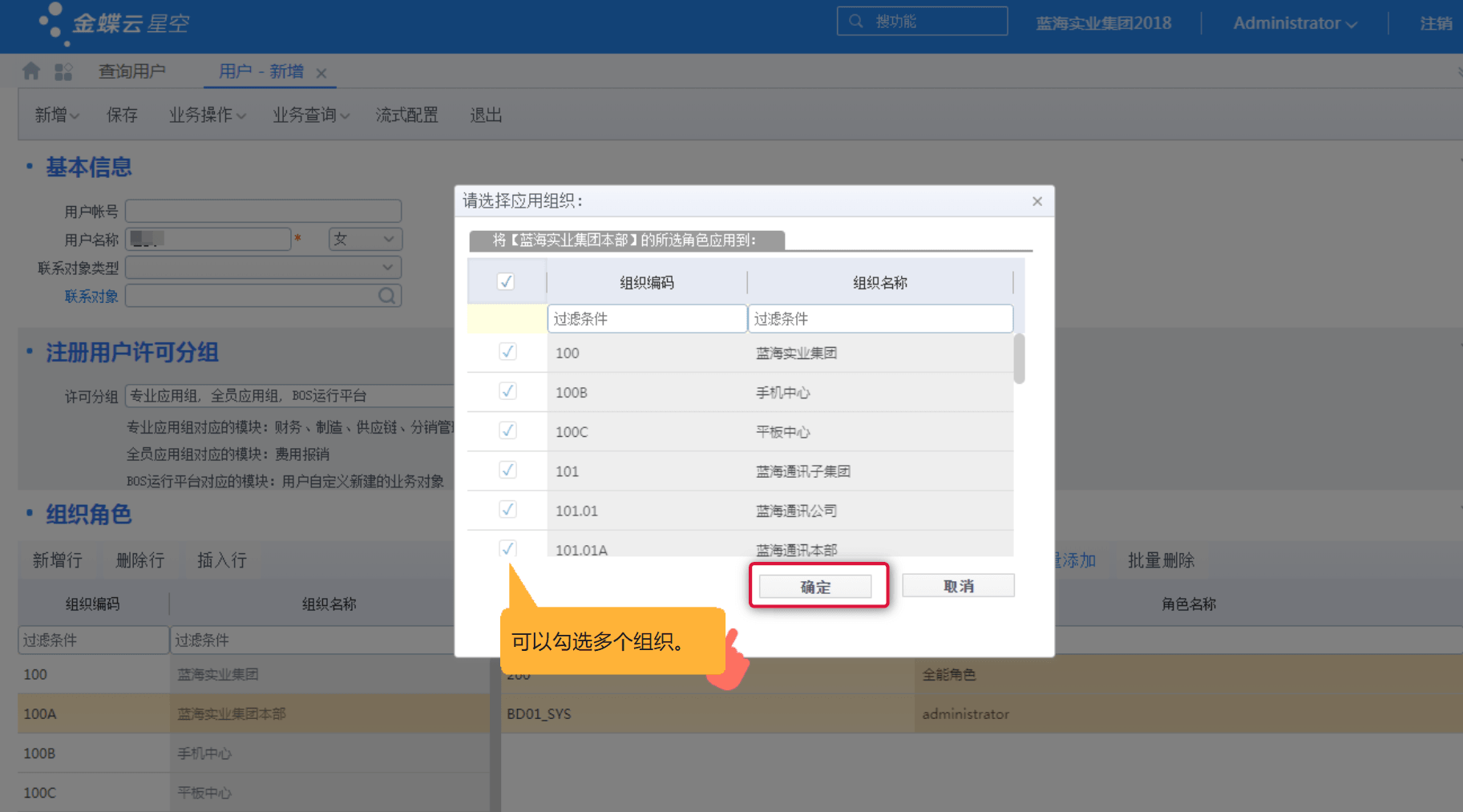This screenshot has width=1463, height=812.
Task: Toggle checkbox for 101 蓝海通讯子集团
Action: click(507, 471)
